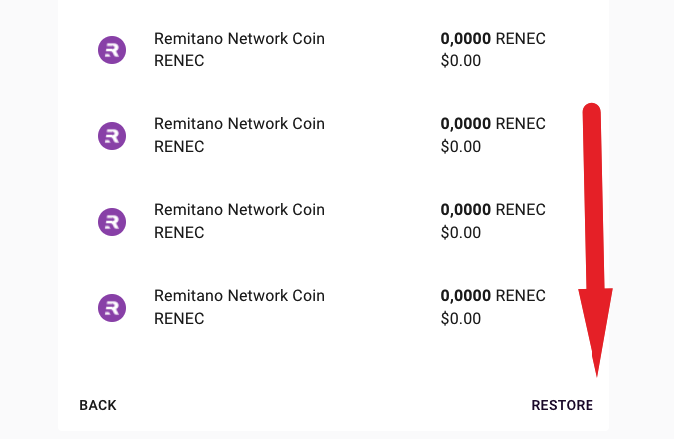Image resolution: width=674 pixels, height=439 pixels.
Task: Click the third row's 0,0000 RENEC balance
Action: [x=493, y=210]
